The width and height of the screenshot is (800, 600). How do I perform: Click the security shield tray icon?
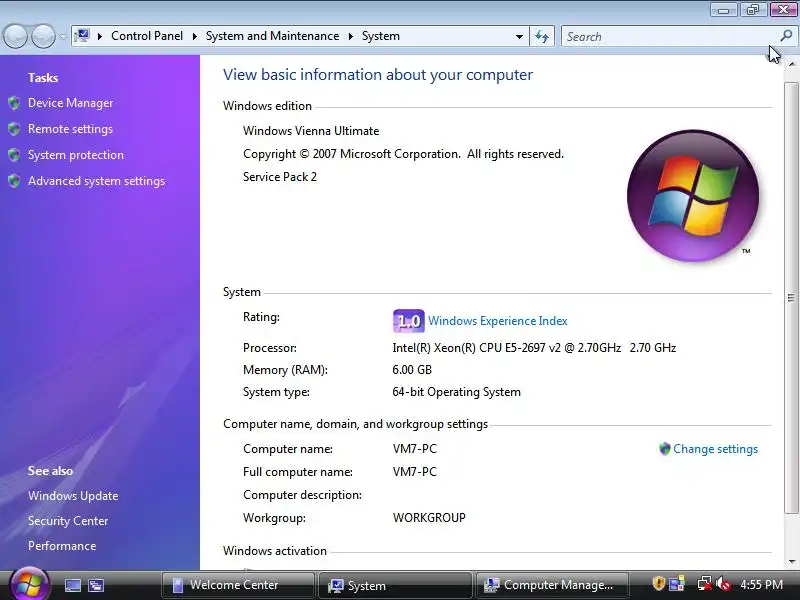tap(658, 583)
